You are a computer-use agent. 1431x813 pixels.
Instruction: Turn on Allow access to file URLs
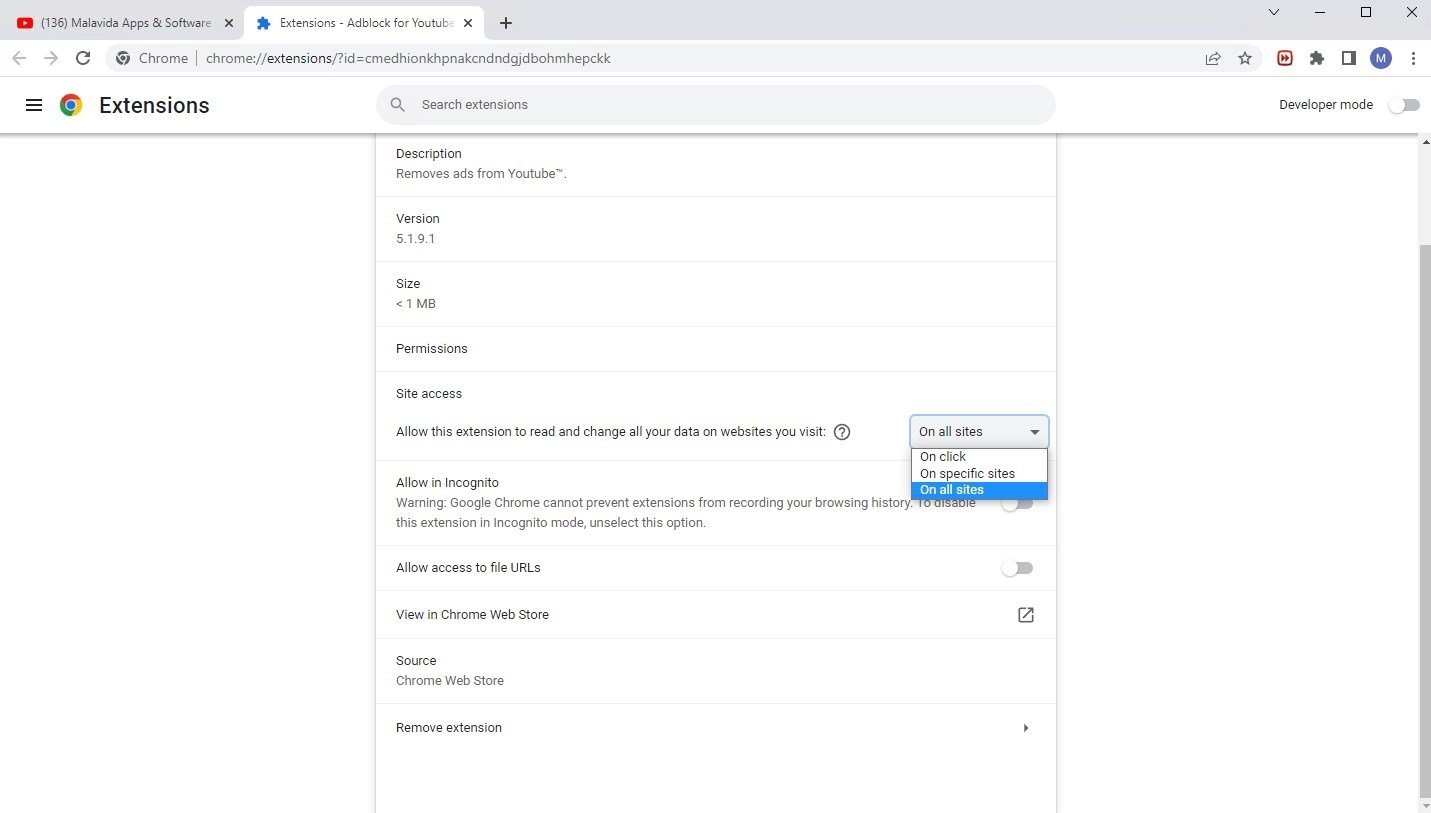click(x=1017, y=568)
